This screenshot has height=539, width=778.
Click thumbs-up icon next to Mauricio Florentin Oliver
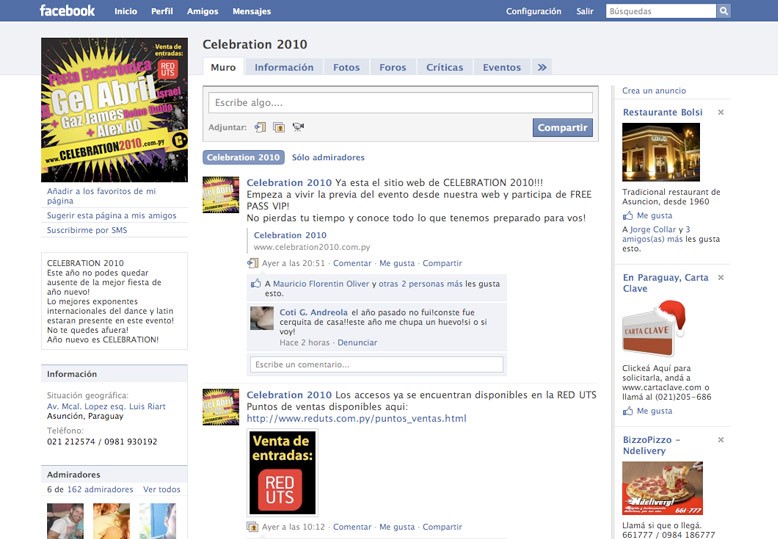click(256, 284)
